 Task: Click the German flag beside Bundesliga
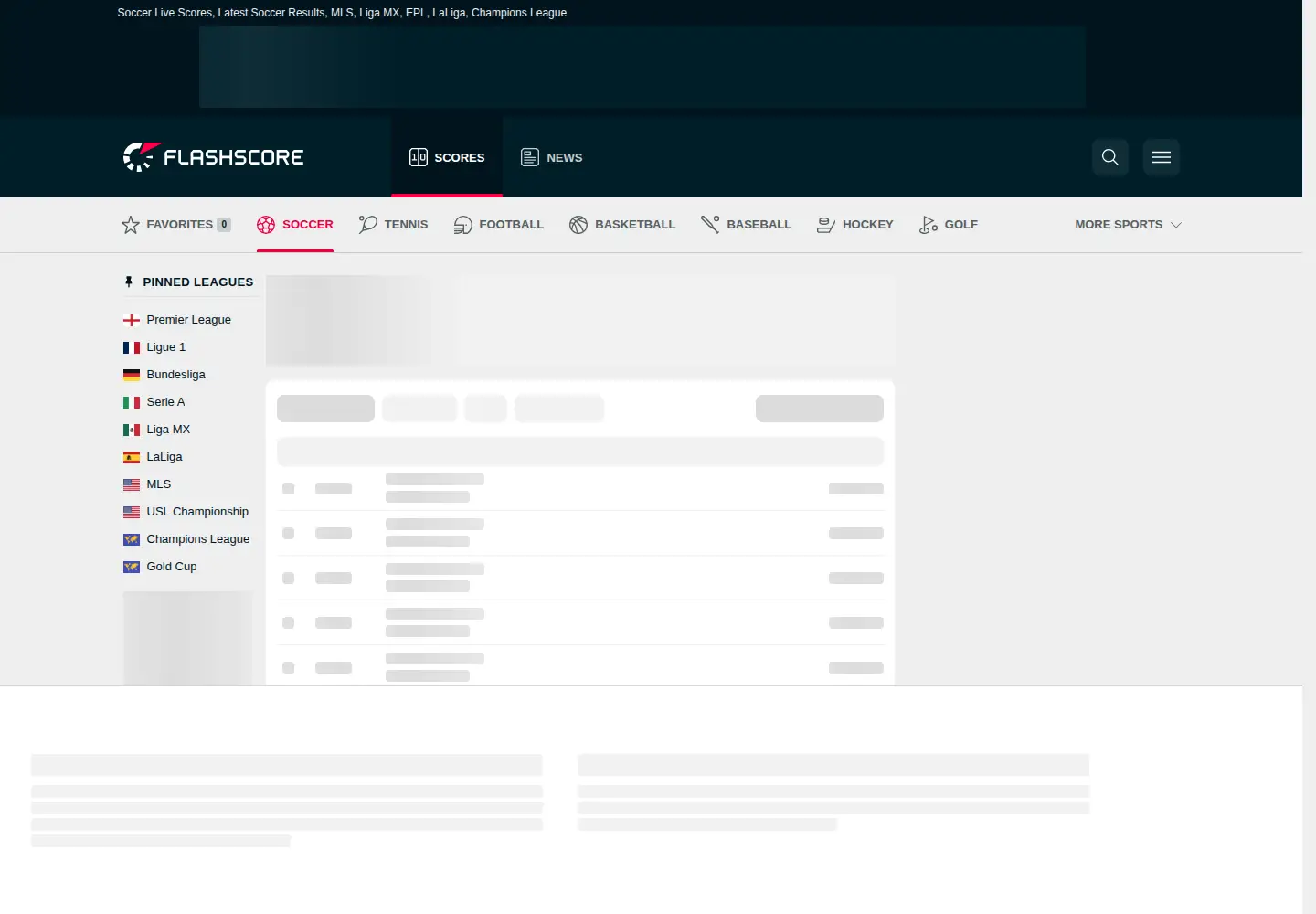click(x=132, y=375)
